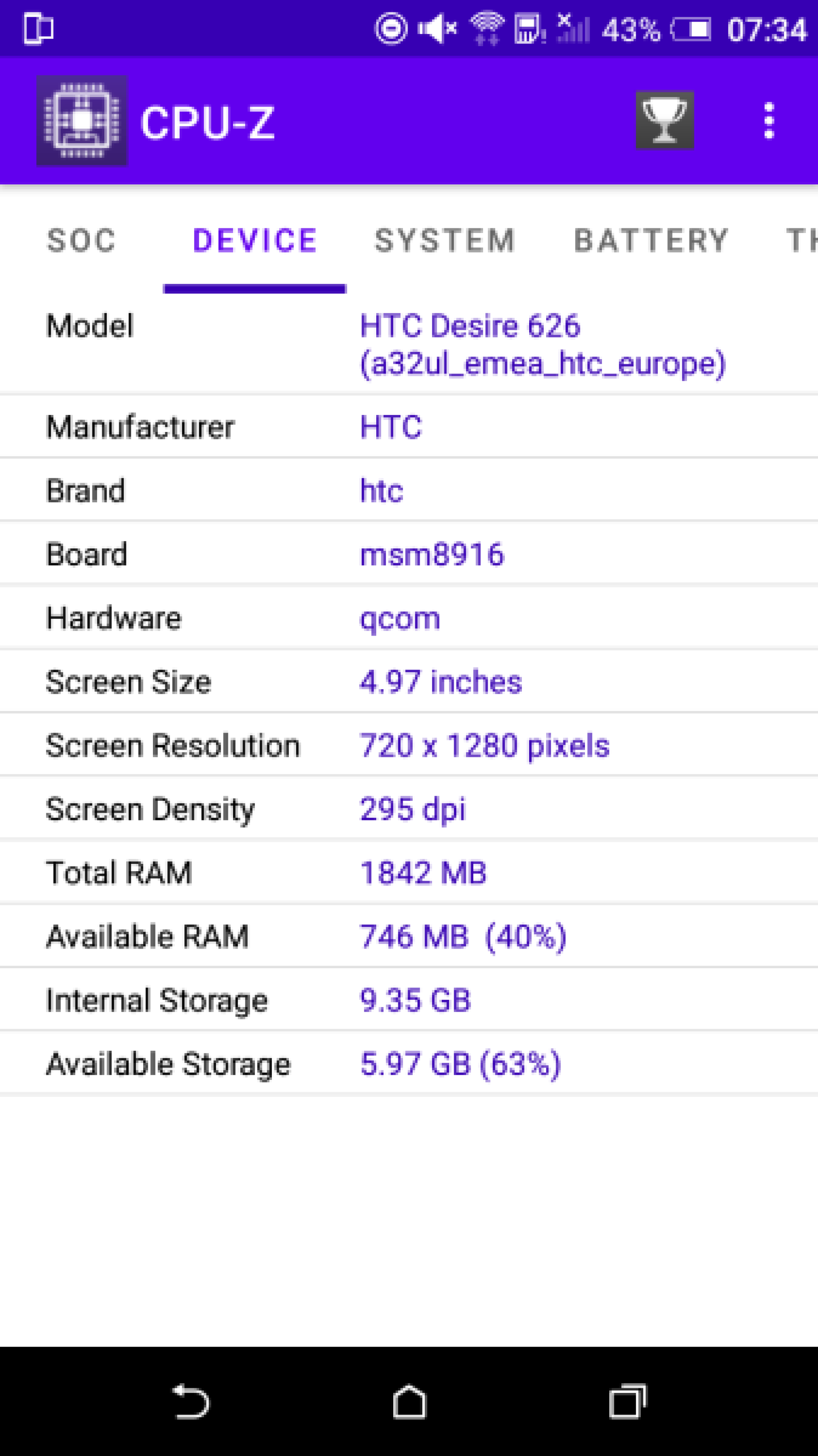Tap the partially visible tab after BATTERY

click(x=802, y=240)
